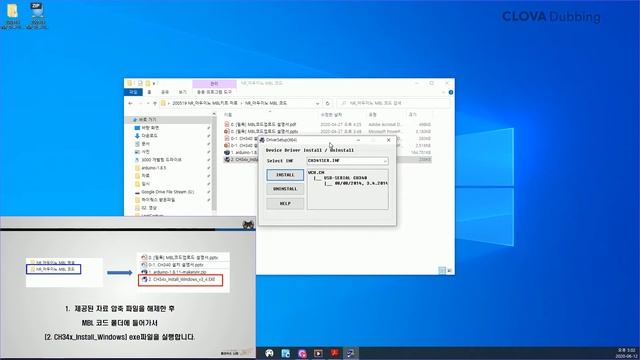The image size is (640, 360).
Task: Open quick access toolbar customize dropdown
Action: (x=154, y=83)
